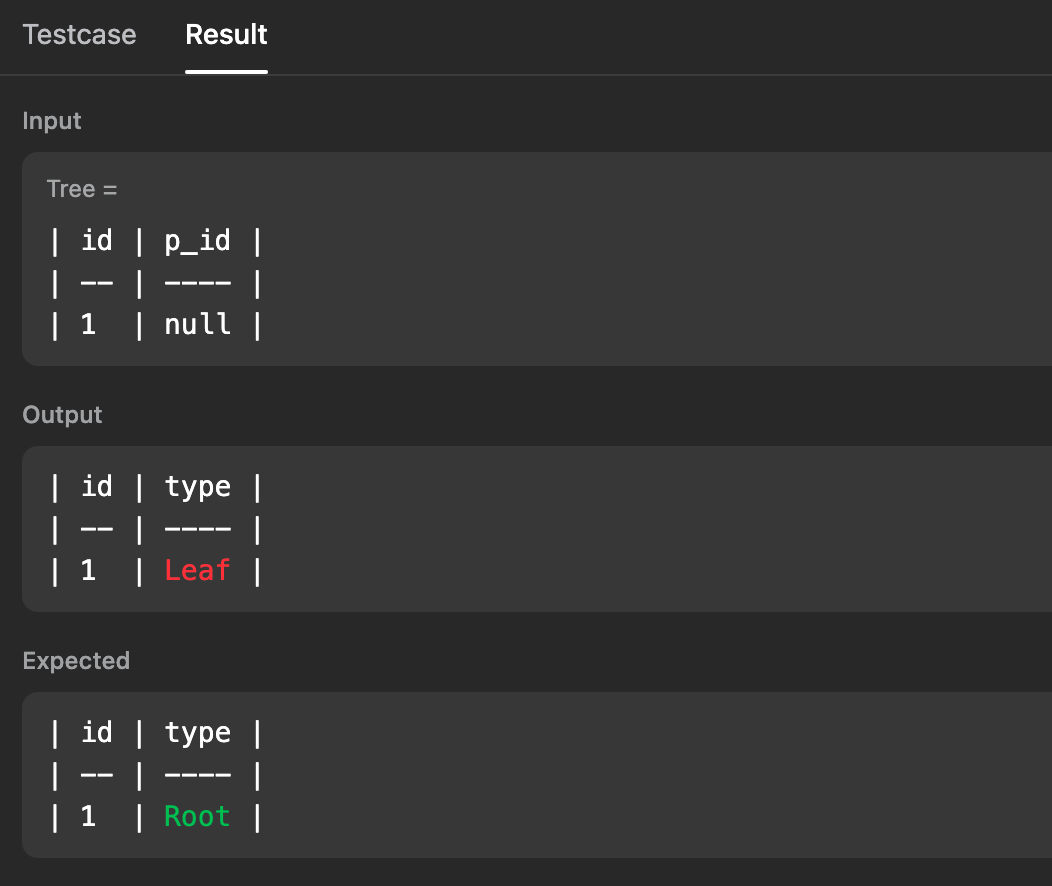
Task: Click the id value 1 in Output table
Action: (88, 570)
